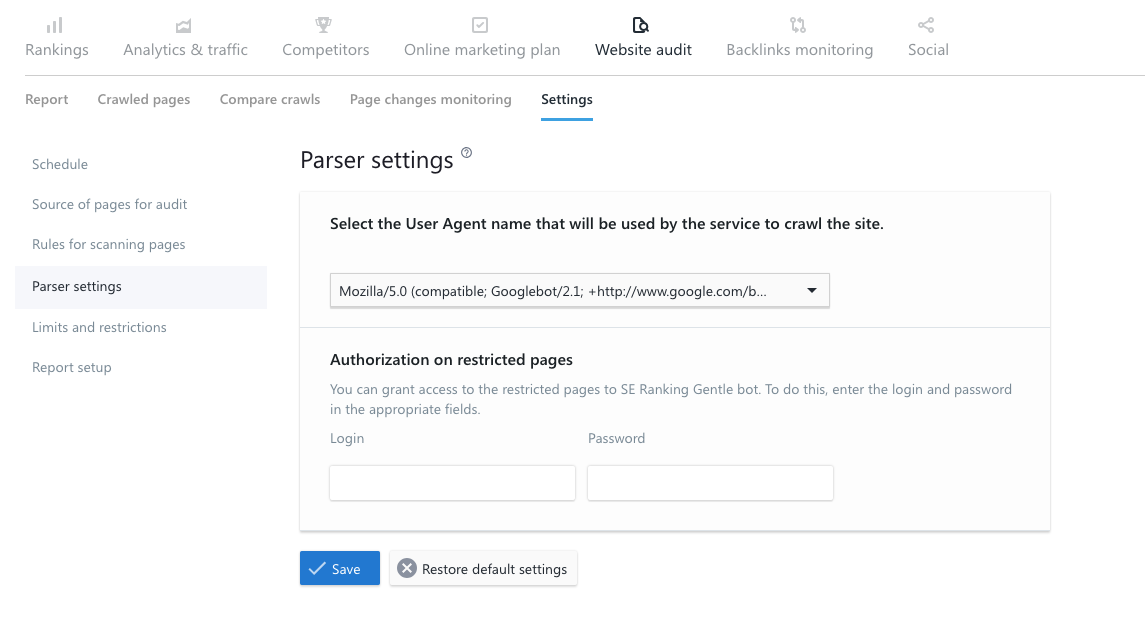Click the Social share icon
This screenshot has height=621, width=1146.
coord(927,25)
